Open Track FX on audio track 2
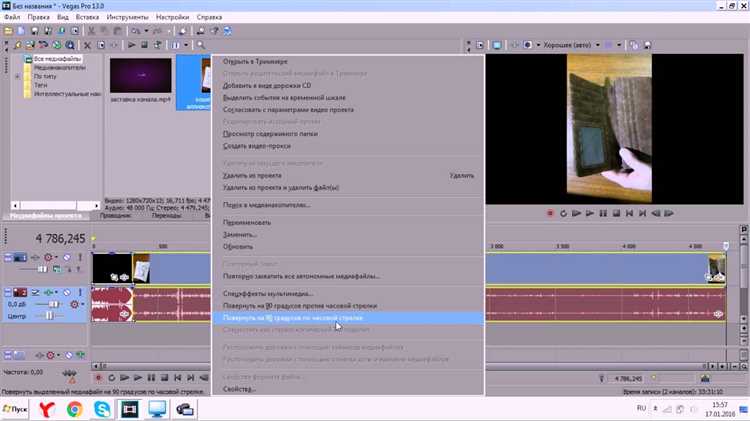 47,292
